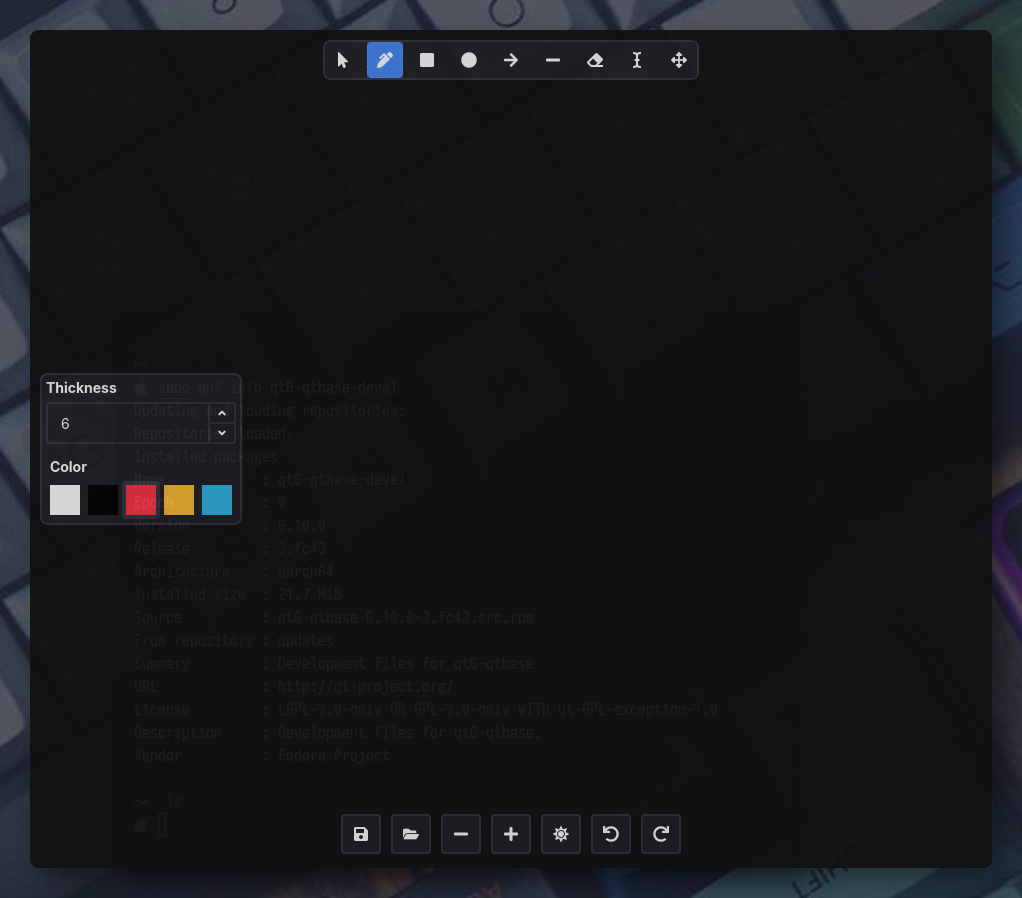This screenshot has height=898, width=1022.
Task: Open a file with folder icon
Action: tap(411, 833)
